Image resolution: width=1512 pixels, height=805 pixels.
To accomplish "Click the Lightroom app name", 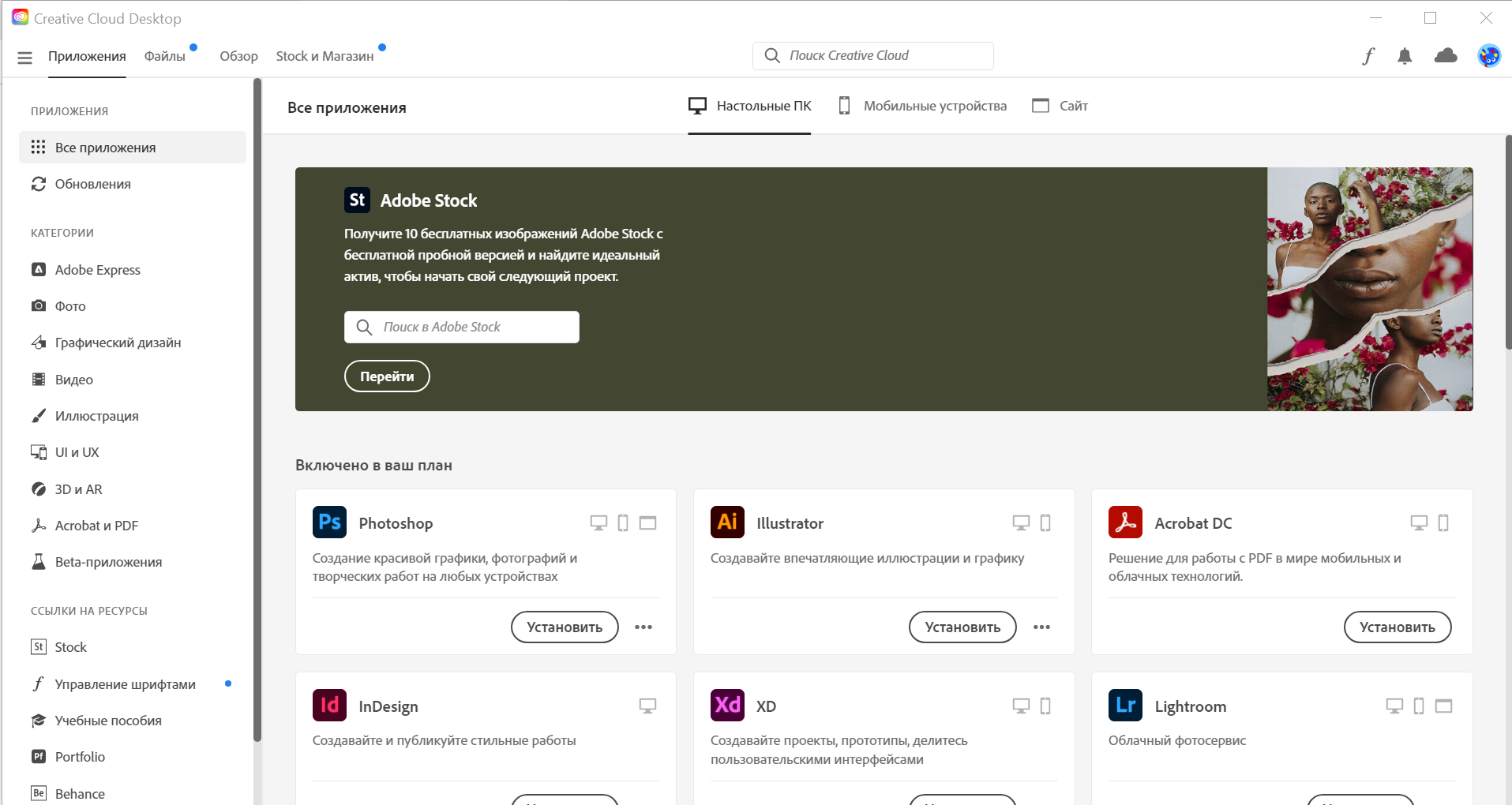I will point(1190,706).
